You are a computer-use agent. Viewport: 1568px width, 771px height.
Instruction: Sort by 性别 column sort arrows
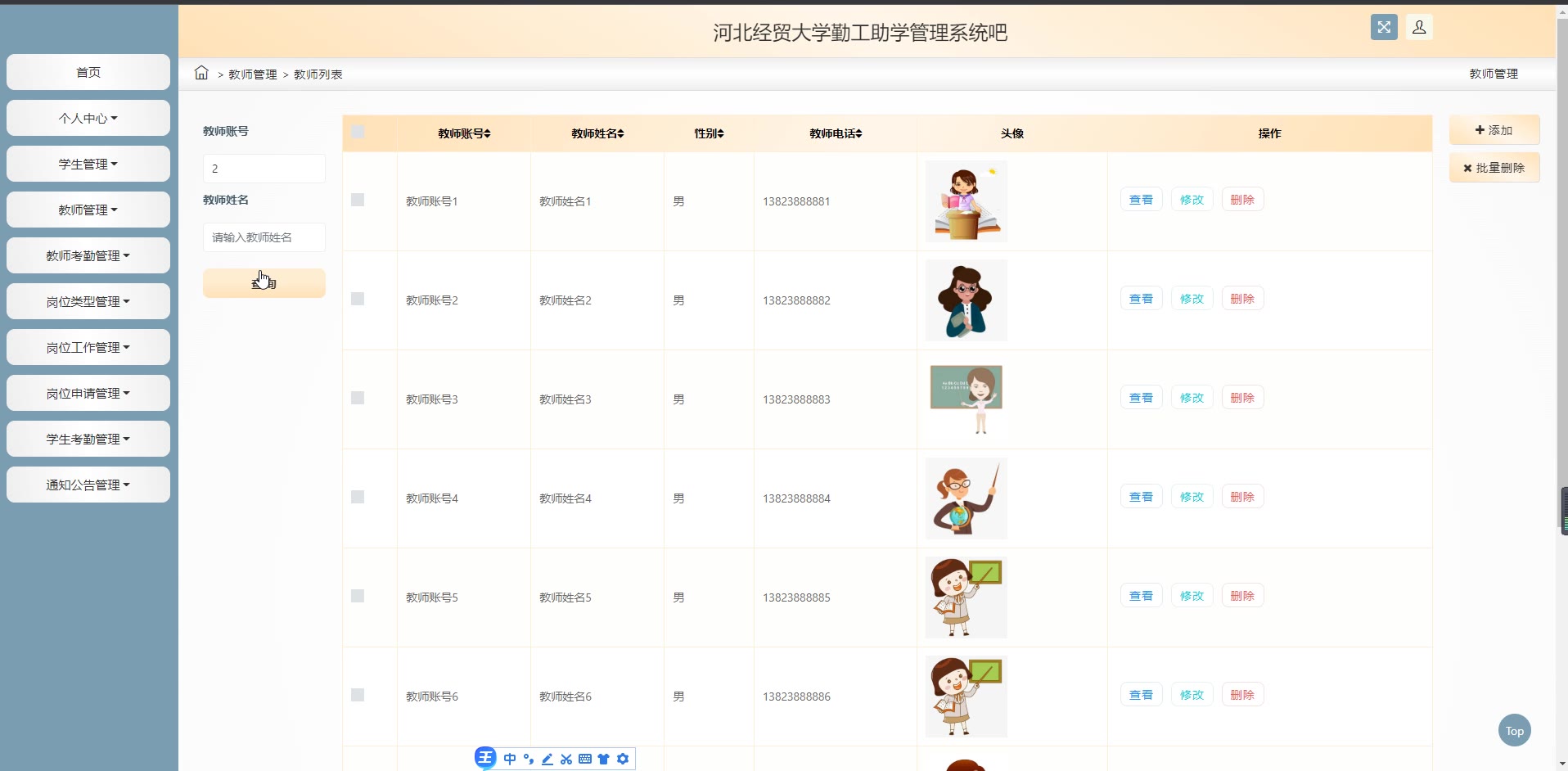point(720,133)
